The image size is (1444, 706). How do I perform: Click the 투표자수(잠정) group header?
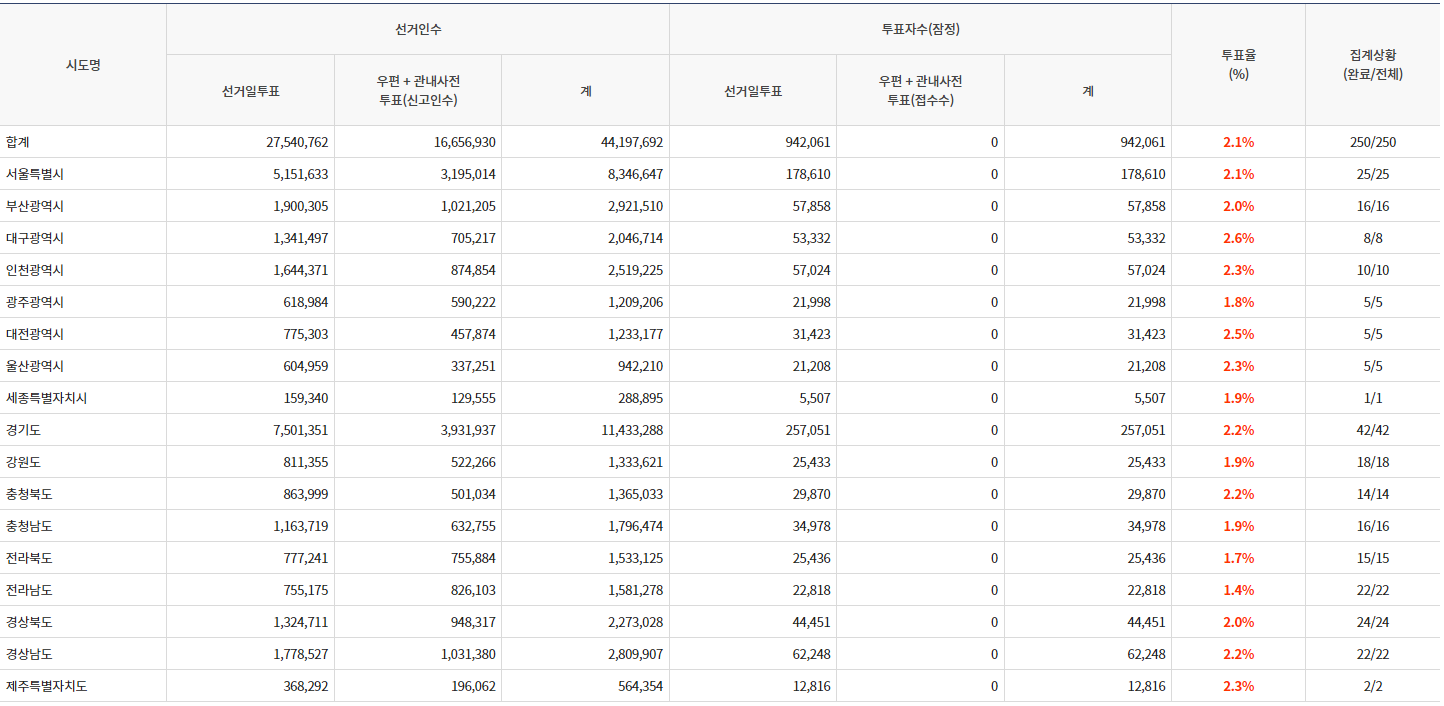point(920,29)
